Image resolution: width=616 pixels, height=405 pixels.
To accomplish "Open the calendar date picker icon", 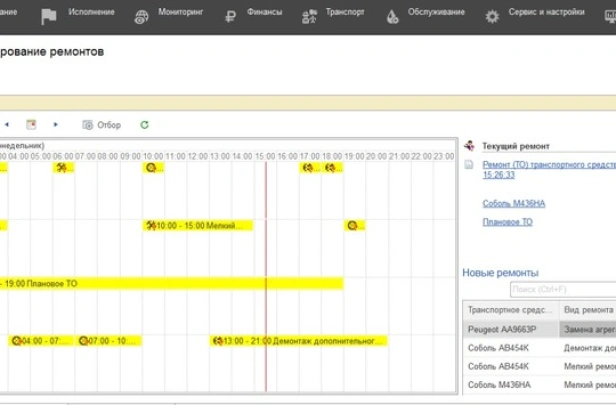I will coord(31,125).
